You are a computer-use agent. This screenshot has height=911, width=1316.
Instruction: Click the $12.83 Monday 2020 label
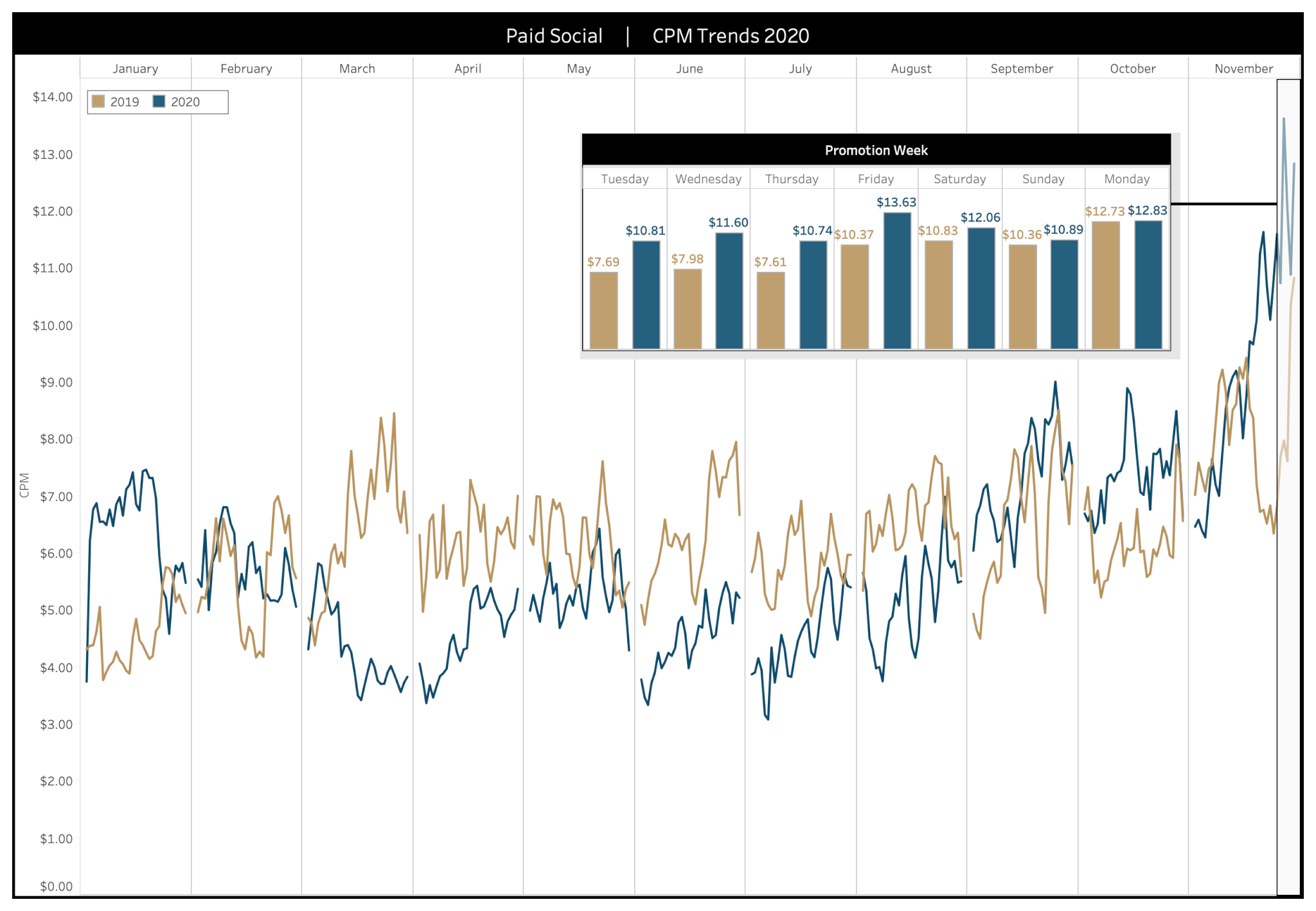point(1148,211)
